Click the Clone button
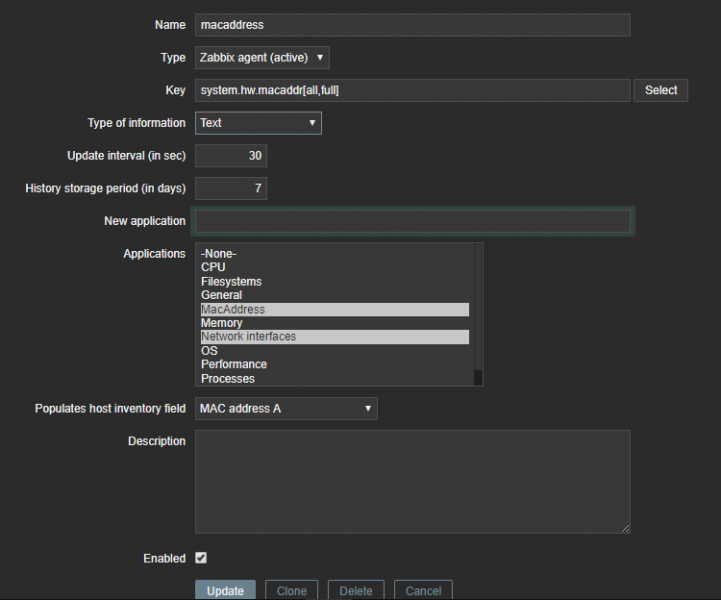Image resolution: width=721 pixels, height=600 pixels. (292, 590)
